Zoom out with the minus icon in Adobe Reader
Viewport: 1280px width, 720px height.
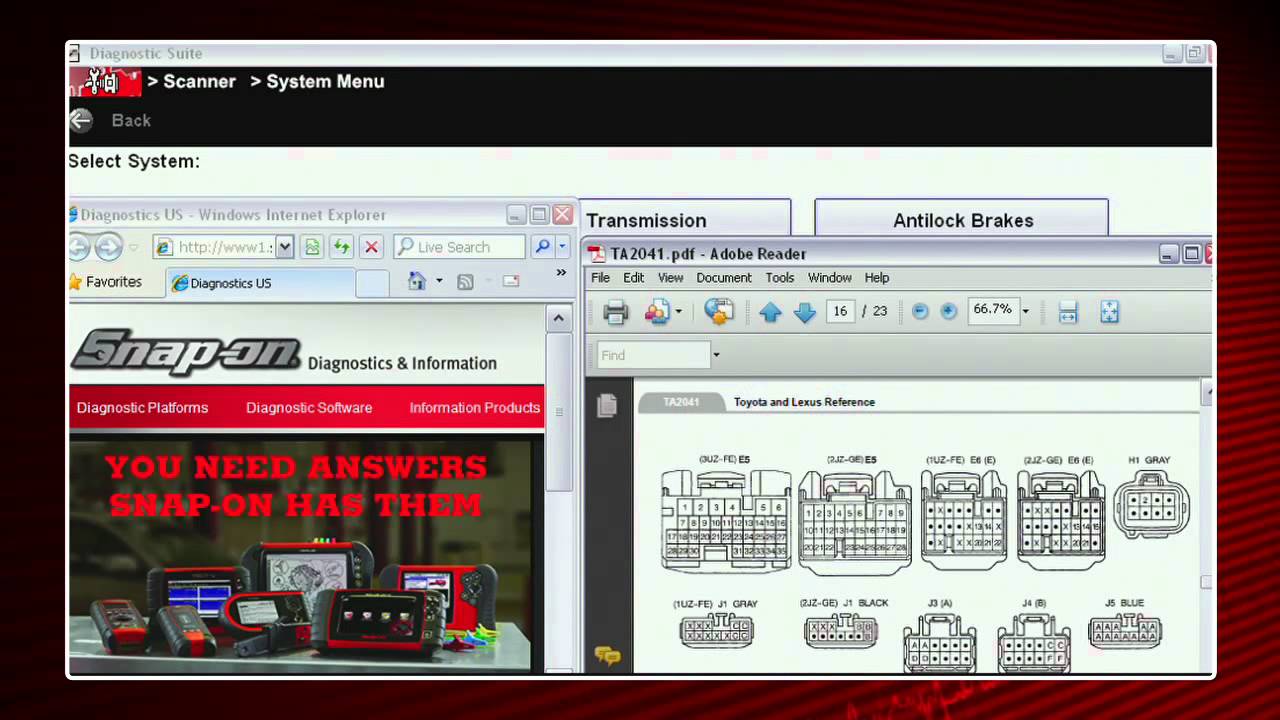(920, 311)
